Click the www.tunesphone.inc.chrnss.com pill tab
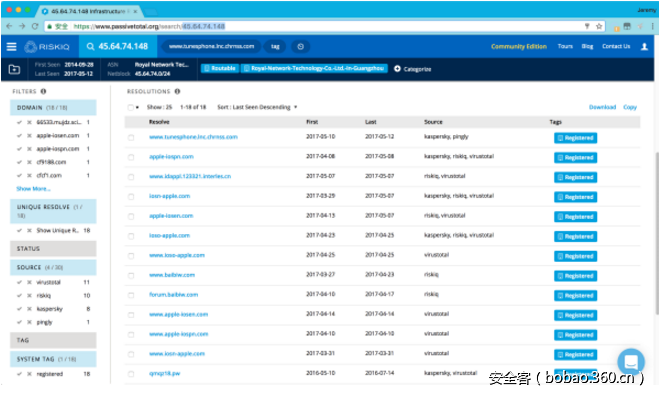Viewport: 659px width, 396px height. click(211, 47)
